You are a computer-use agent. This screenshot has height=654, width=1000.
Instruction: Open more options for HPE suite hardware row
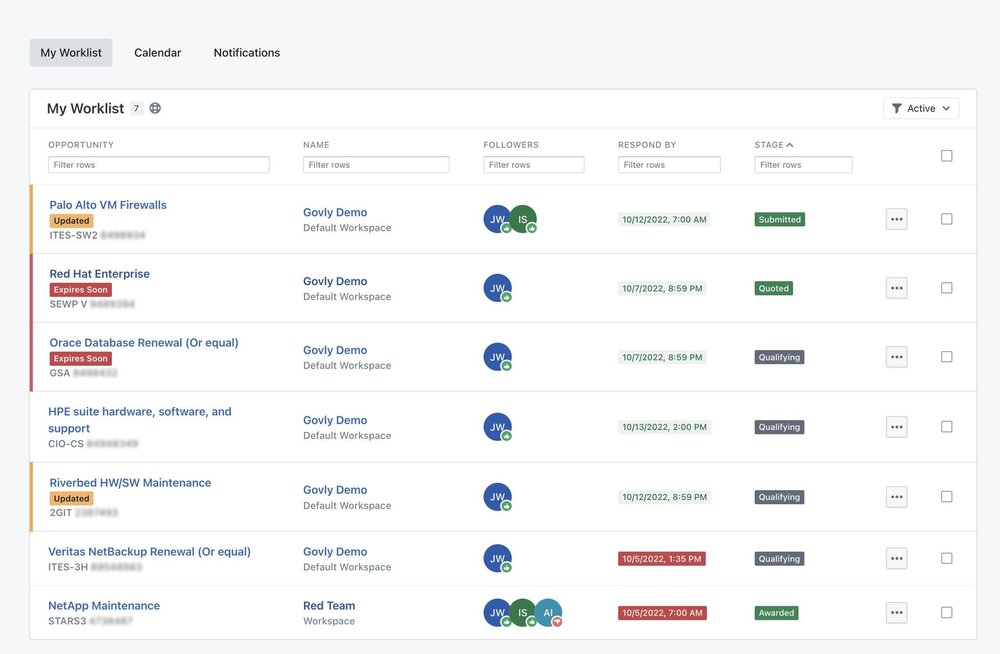click(896, 427)
